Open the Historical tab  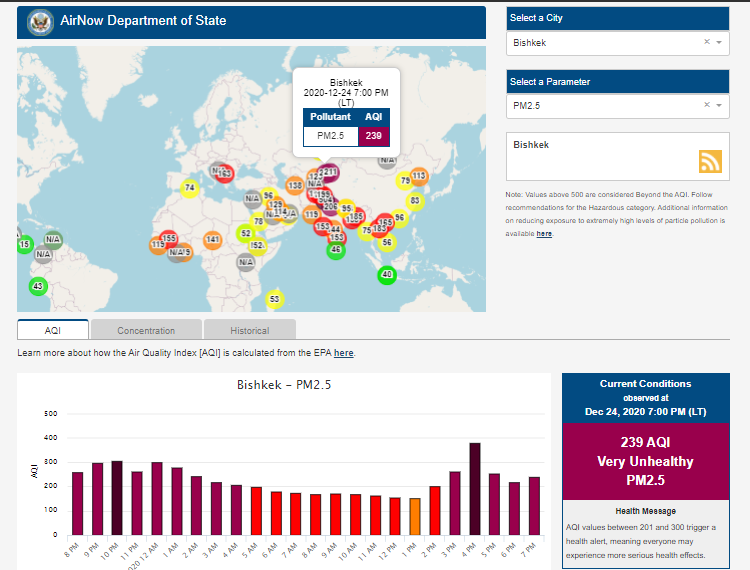(250, 330)
